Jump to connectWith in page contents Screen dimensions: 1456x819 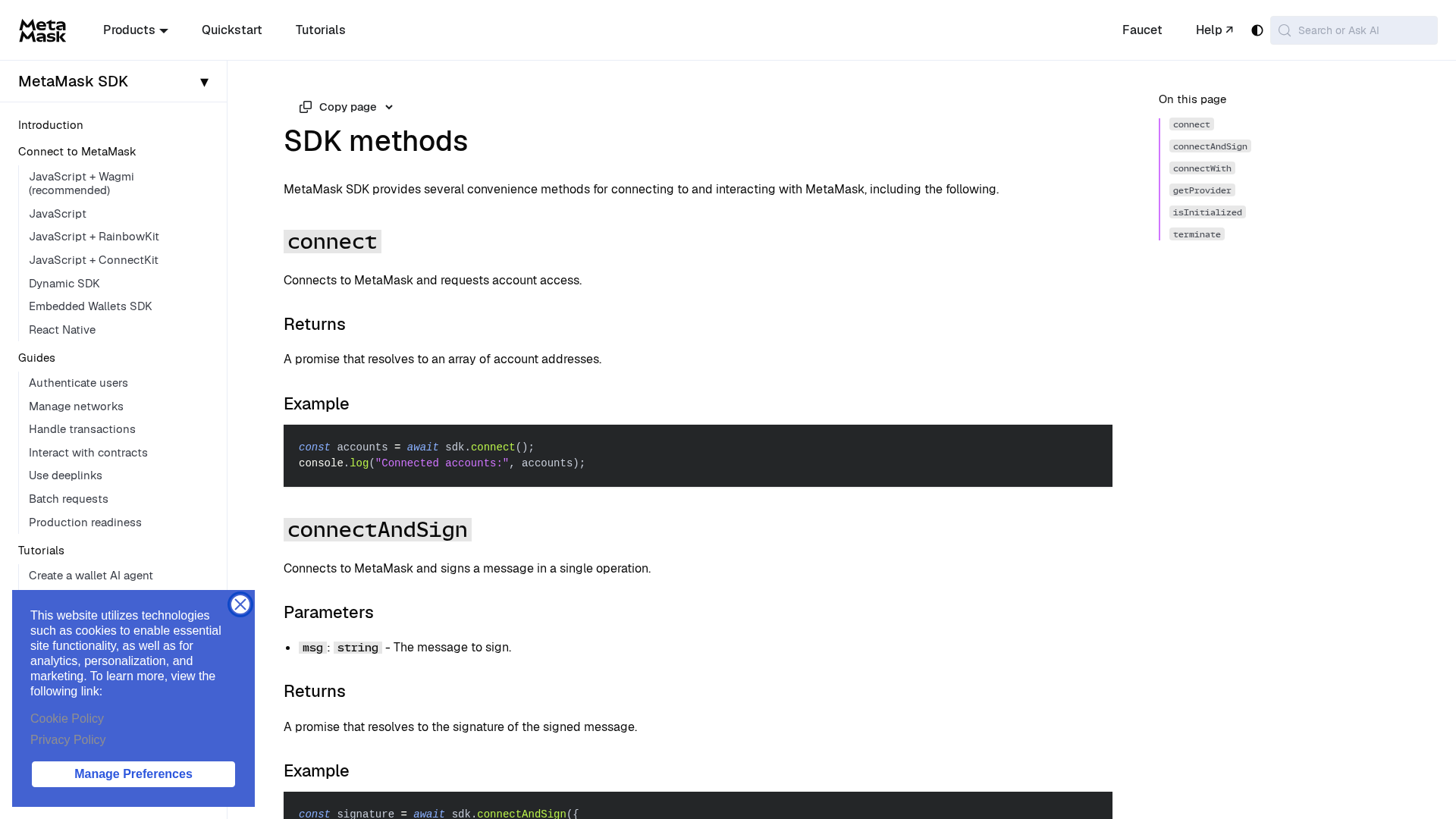coord(1202,168)
